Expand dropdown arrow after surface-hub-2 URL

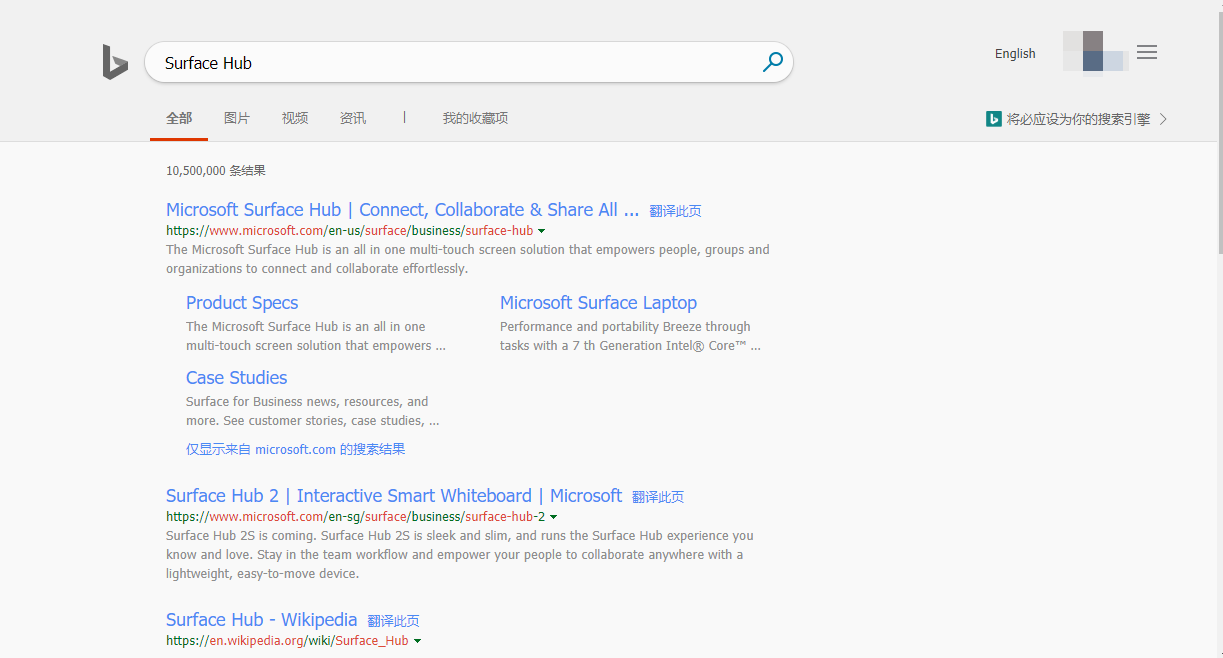[x=554, y=517]
